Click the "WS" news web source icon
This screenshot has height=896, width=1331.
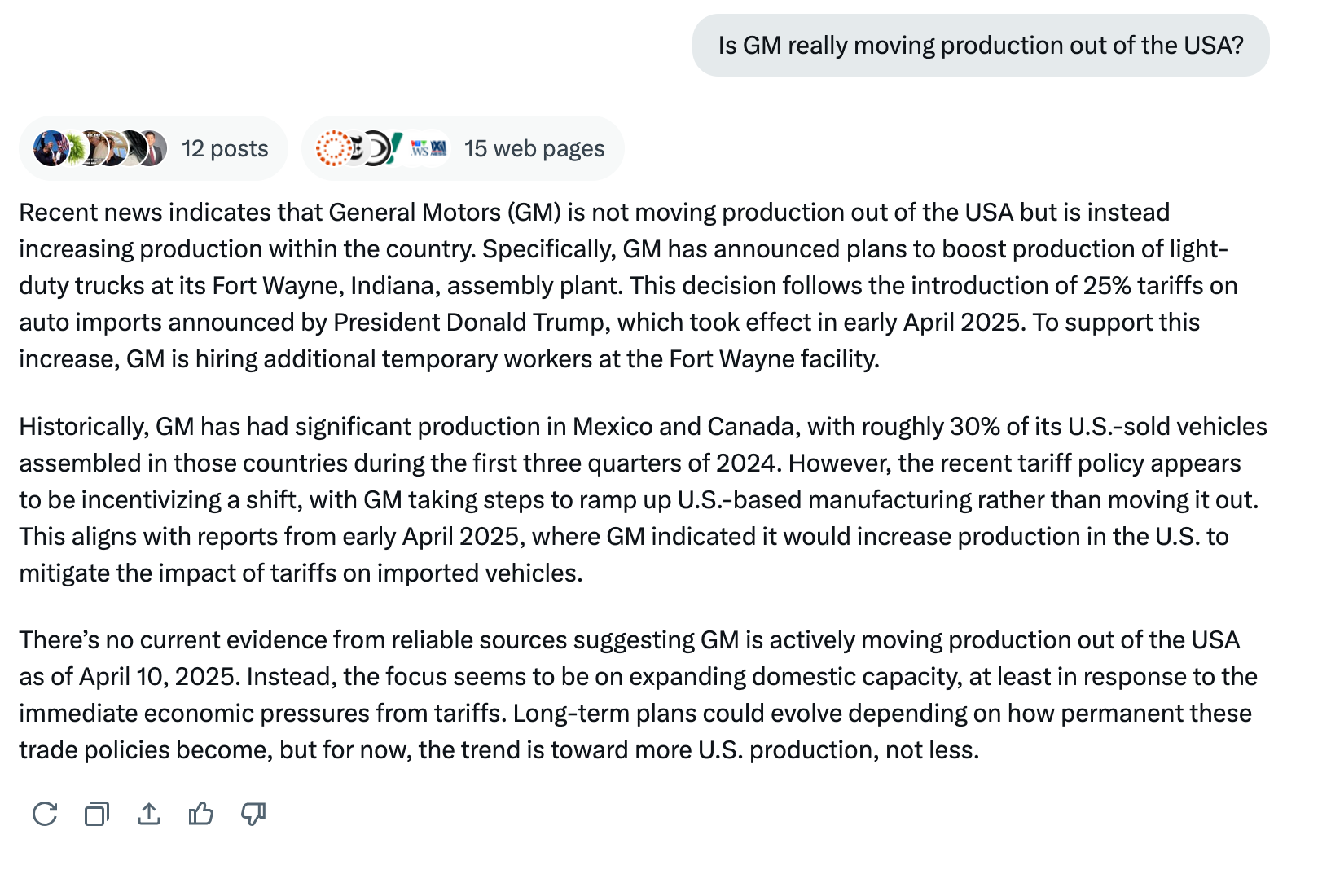[419, 148]
